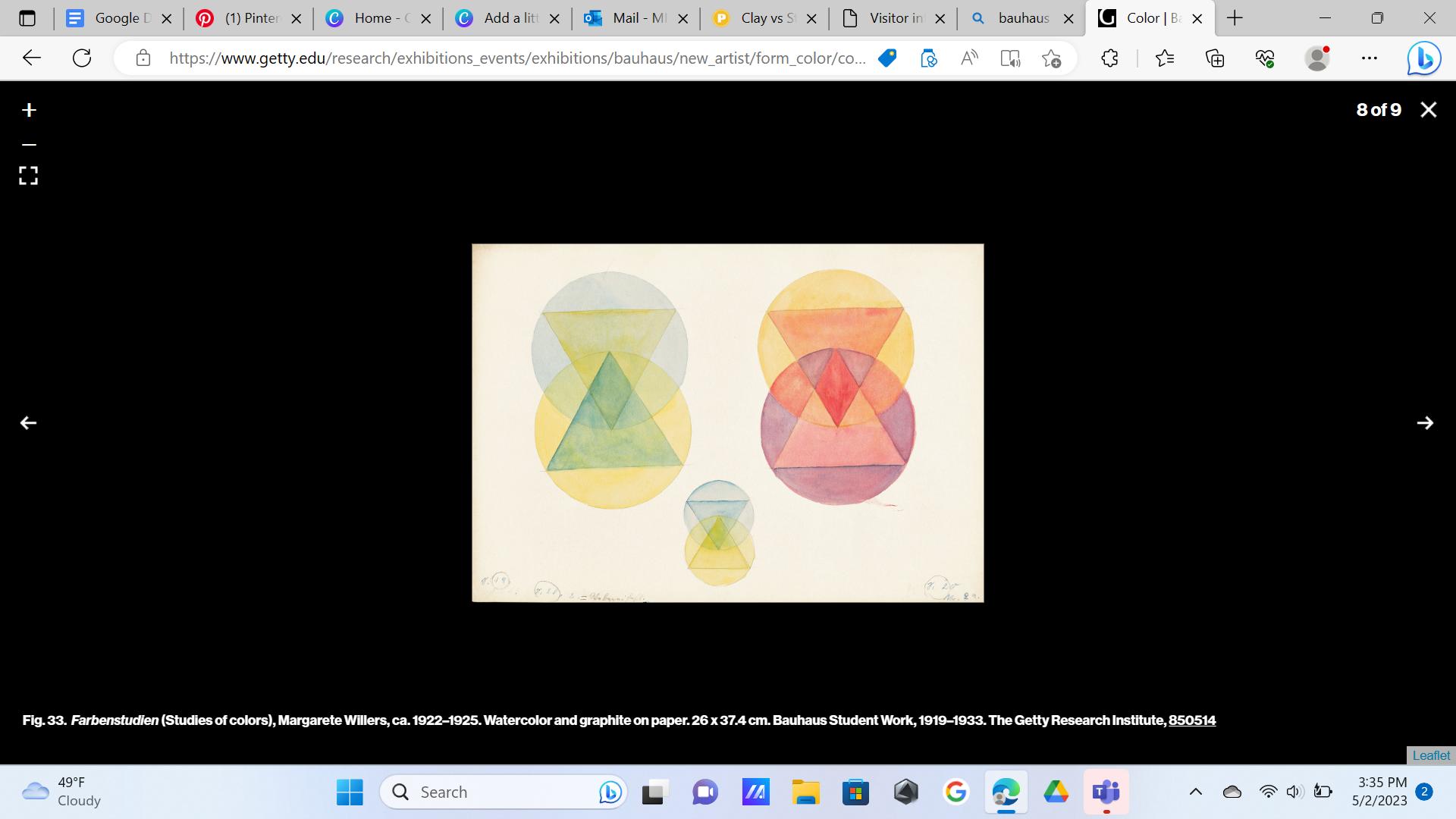
Task: Zoom out with the minus icon
Action: [x=29, y=144]
